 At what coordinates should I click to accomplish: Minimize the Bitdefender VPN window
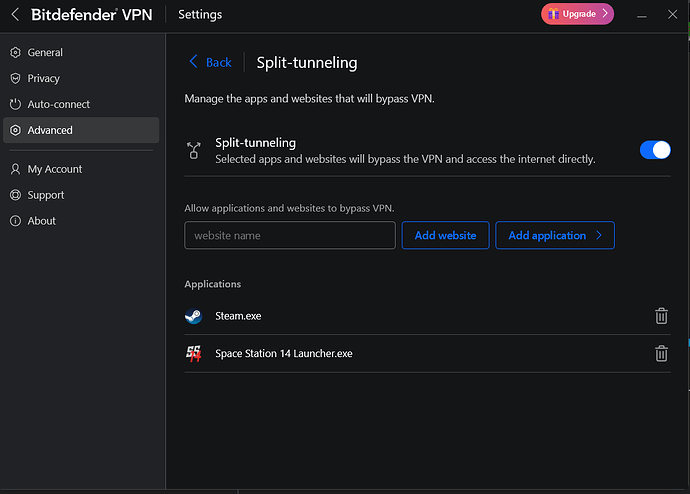[642, 15]
